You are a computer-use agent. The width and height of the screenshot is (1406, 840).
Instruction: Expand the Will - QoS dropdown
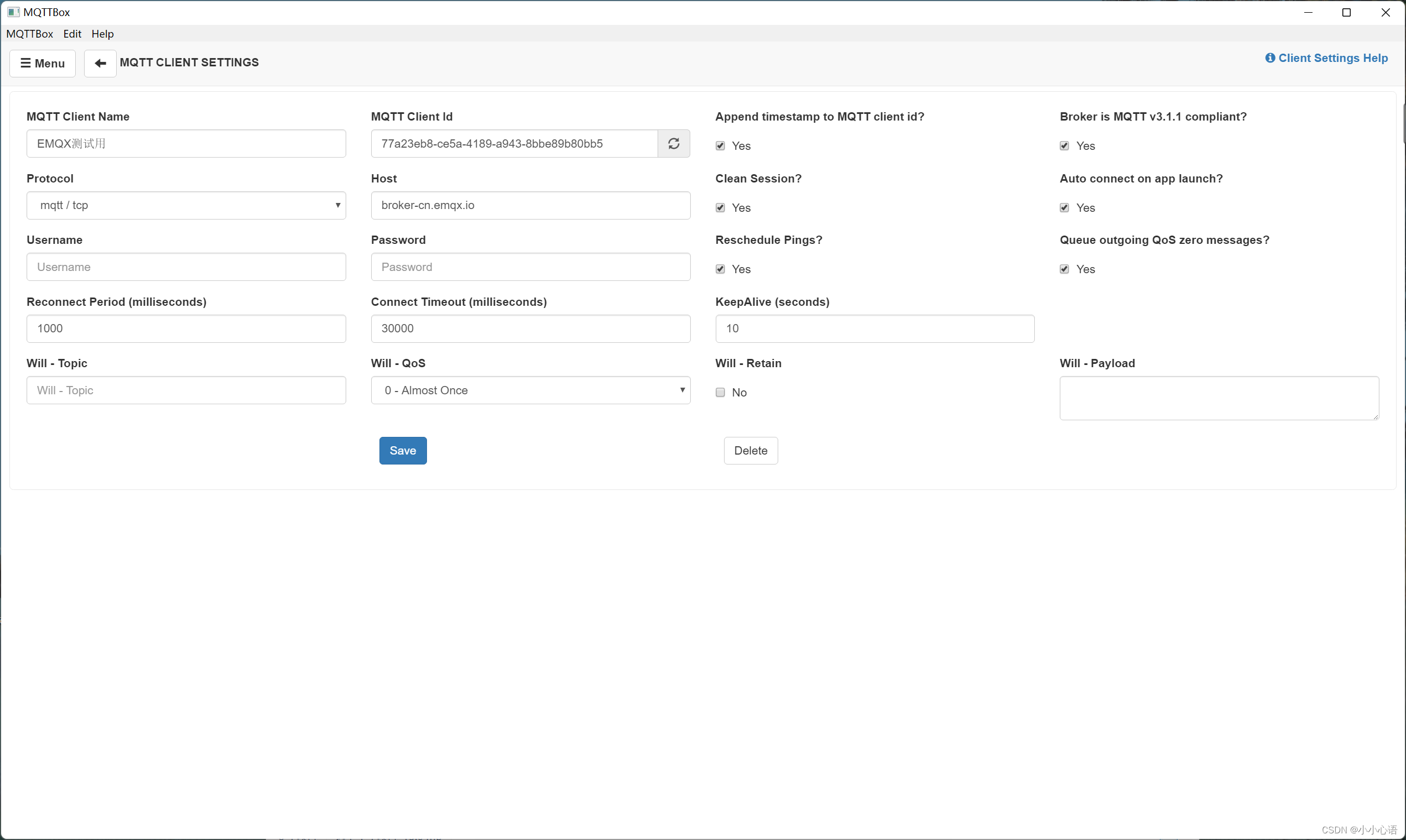(530, 390)
